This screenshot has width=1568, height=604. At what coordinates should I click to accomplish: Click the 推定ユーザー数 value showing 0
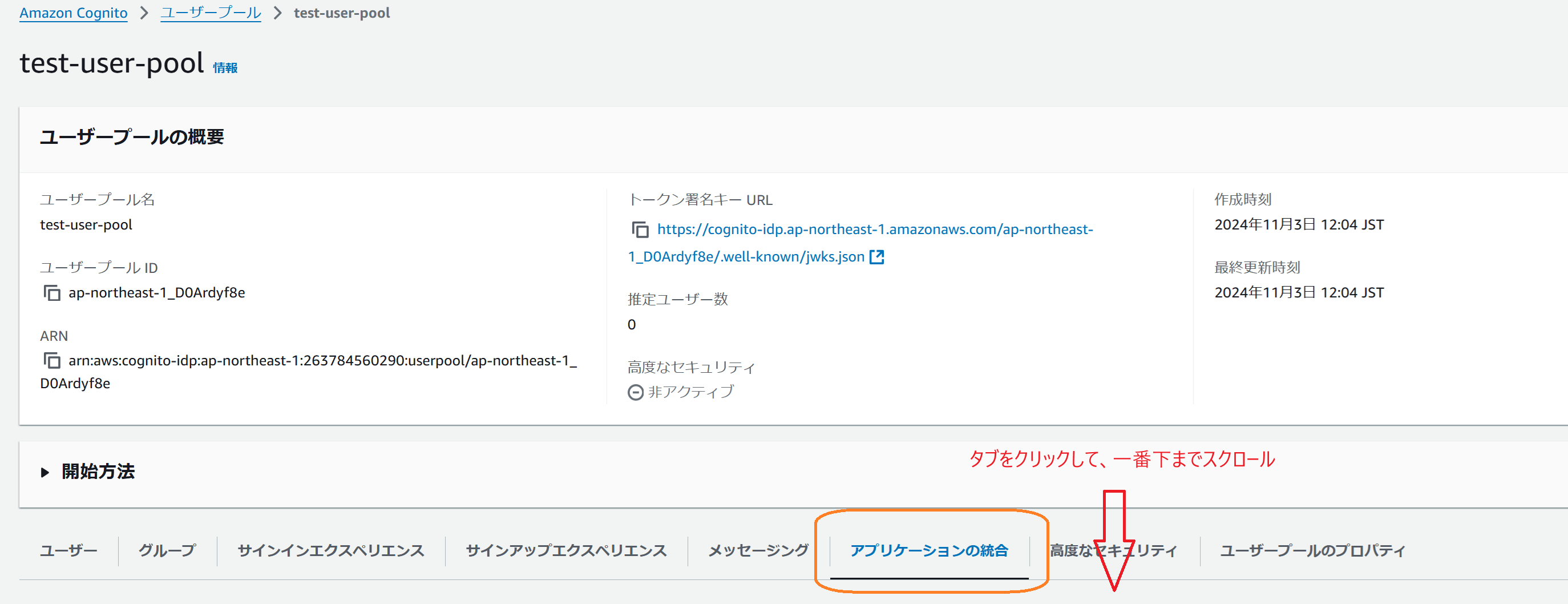tap(631, 324)
